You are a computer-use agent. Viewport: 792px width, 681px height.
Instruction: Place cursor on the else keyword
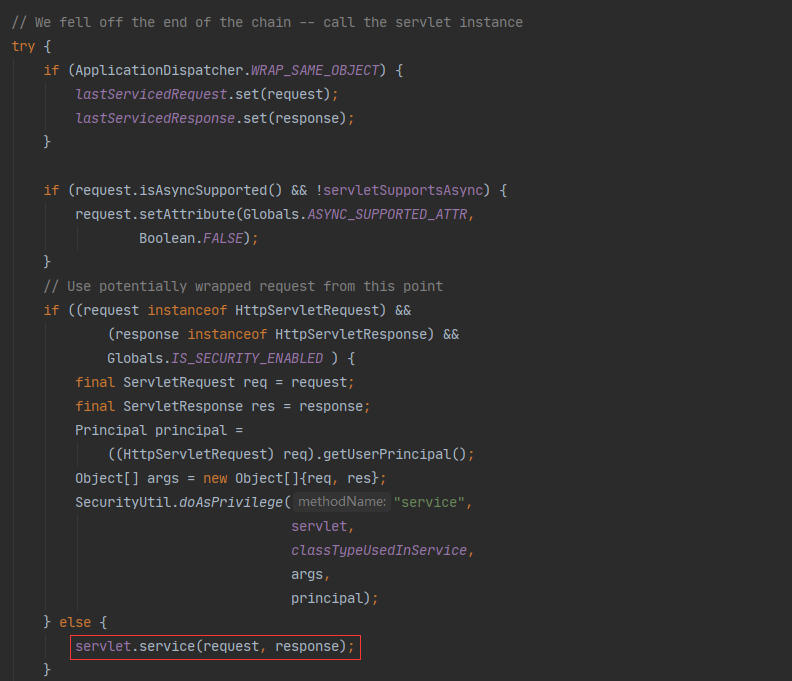(x=75, y=622)
